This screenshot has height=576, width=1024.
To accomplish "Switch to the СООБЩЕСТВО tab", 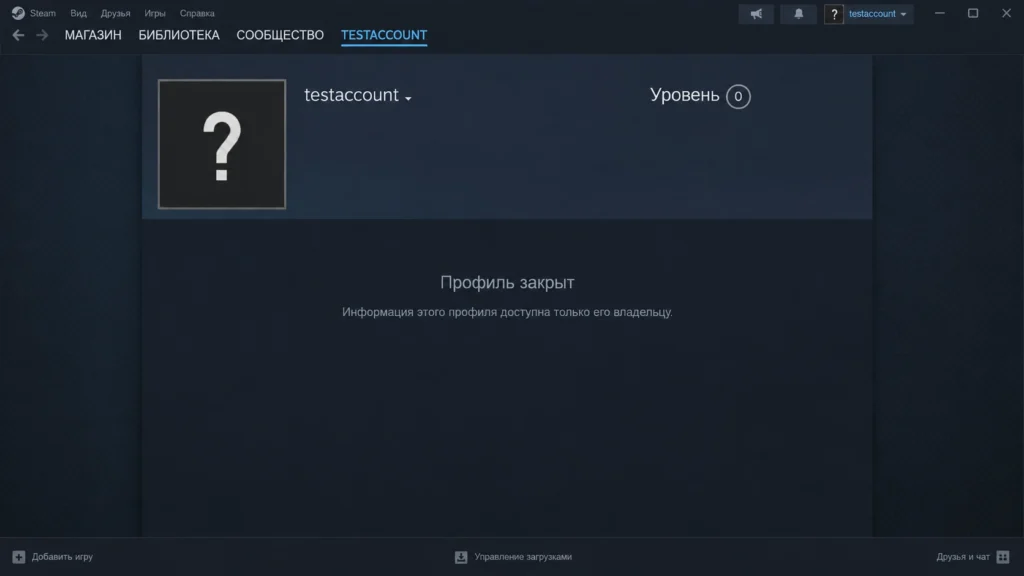I will coord(280,35).
